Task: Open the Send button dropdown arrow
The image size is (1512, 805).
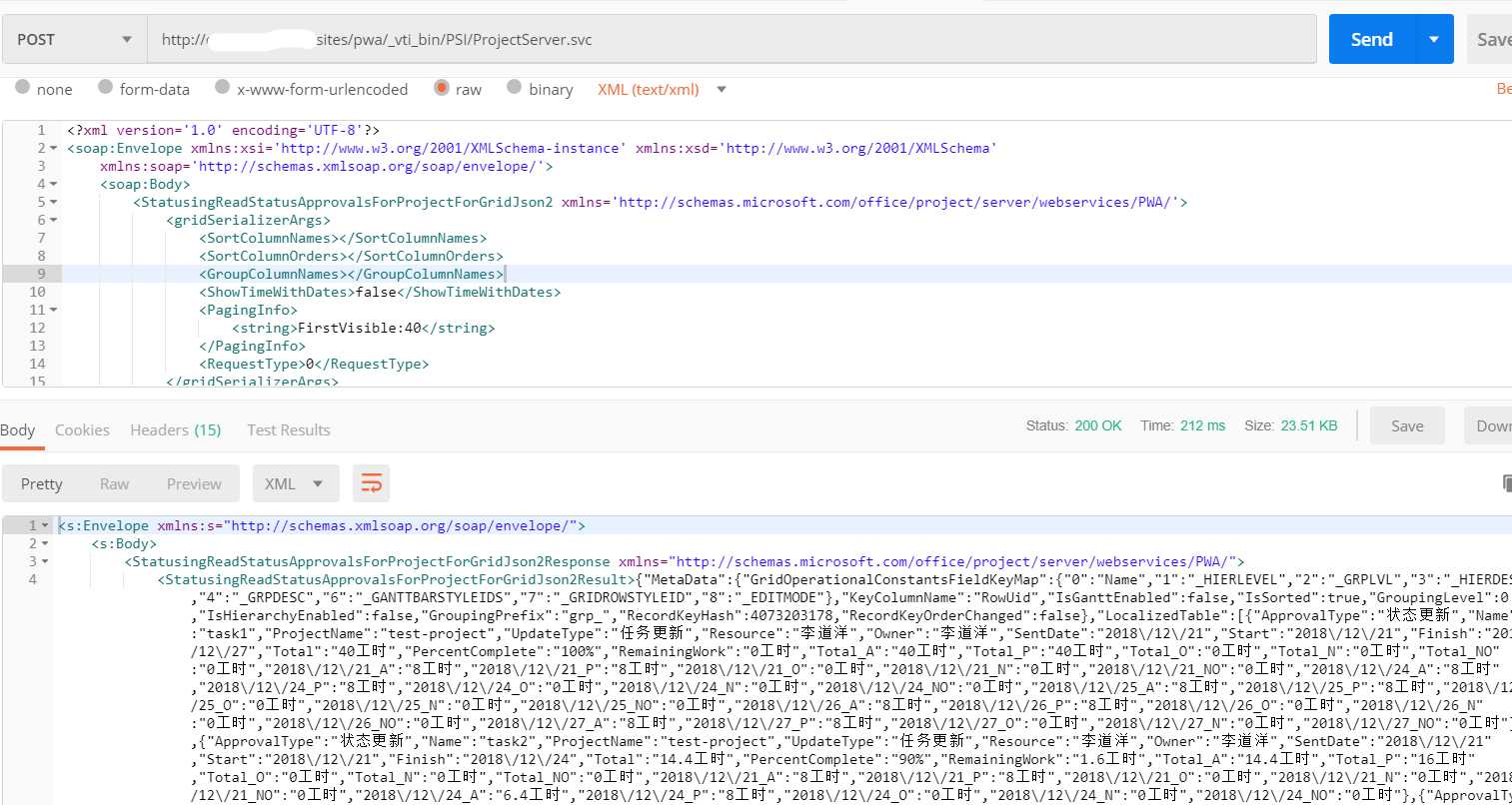Action: pyautogui.click(x=1434, y=40)
